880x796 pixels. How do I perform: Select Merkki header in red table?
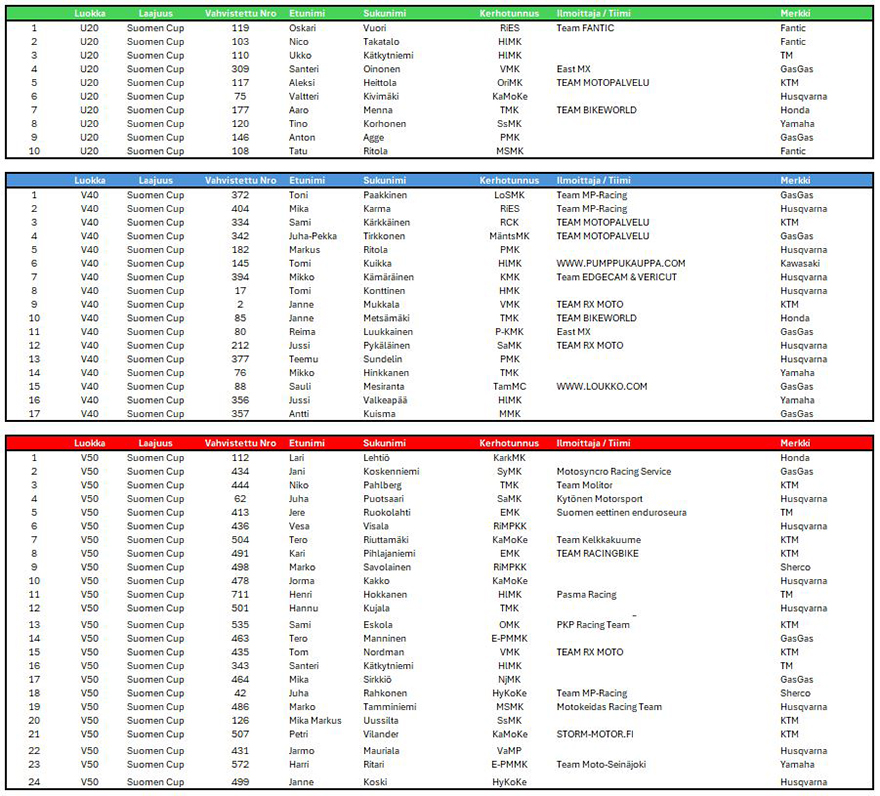[x=795, y=443]
